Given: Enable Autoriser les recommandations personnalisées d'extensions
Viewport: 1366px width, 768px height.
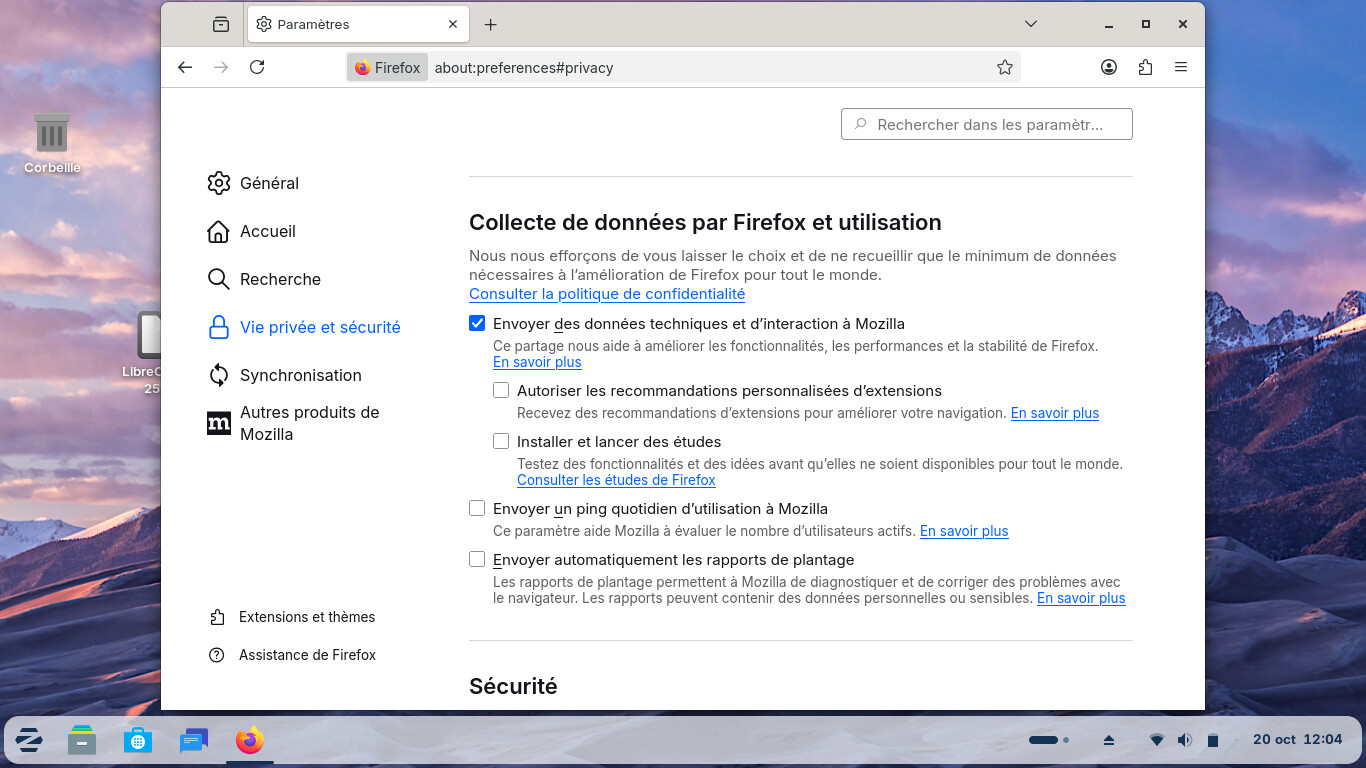Looking at the screenshot, I should click(x=501, y=390).
